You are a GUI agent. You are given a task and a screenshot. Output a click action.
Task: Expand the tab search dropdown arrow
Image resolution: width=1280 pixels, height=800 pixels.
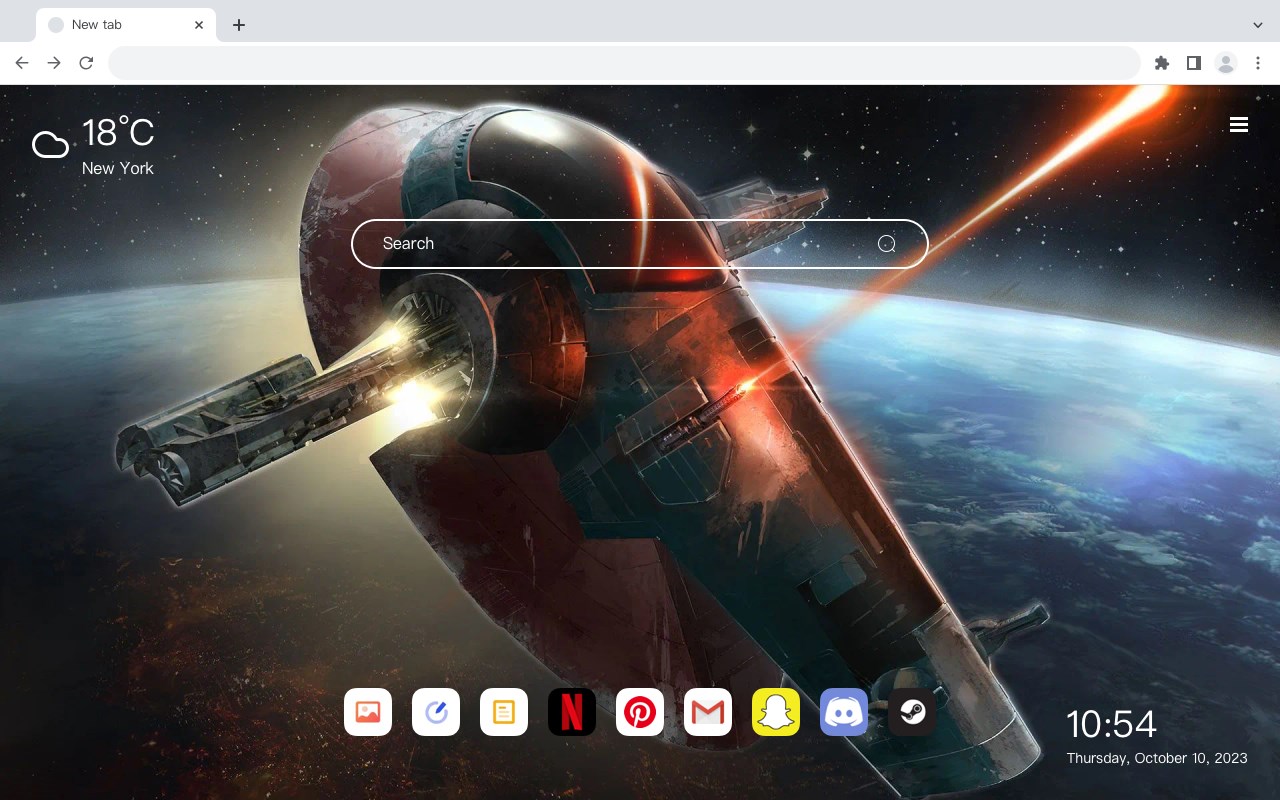[1258, 25]
